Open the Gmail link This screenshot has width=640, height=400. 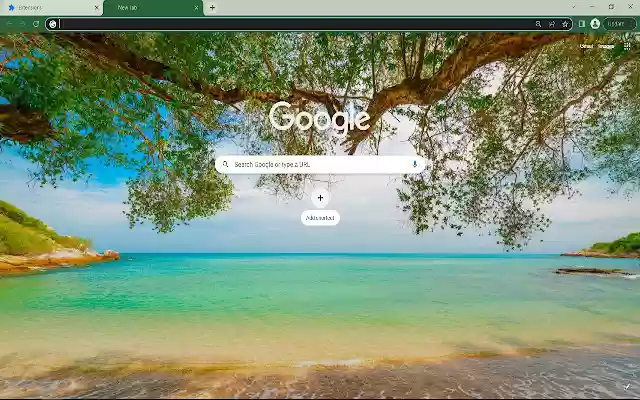coord(587,46)
